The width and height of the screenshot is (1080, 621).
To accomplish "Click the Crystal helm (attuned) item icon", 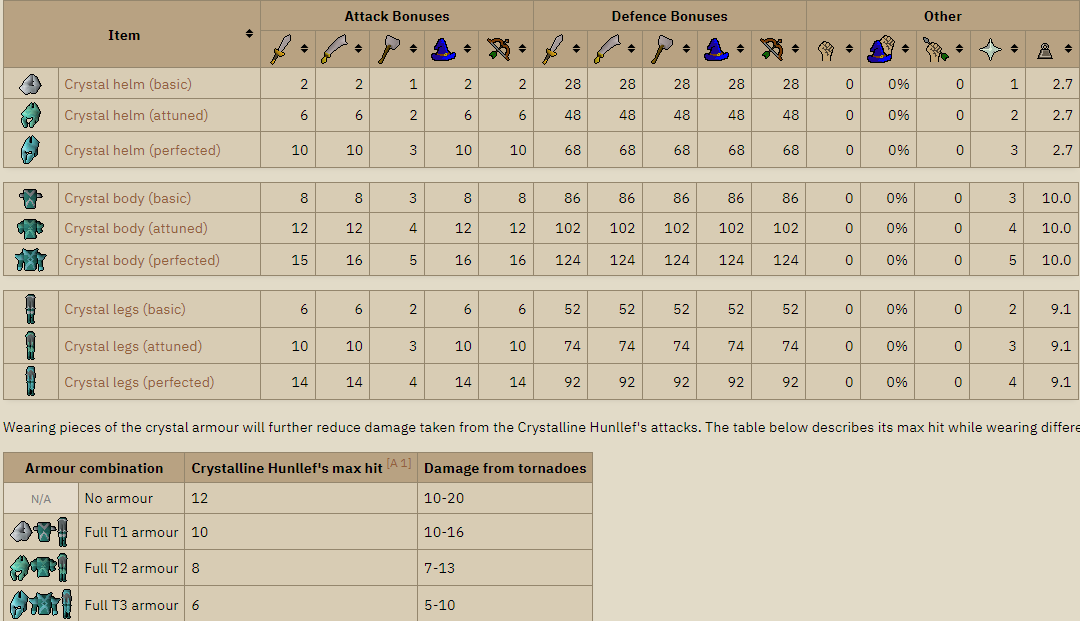I will pos(30,115).
